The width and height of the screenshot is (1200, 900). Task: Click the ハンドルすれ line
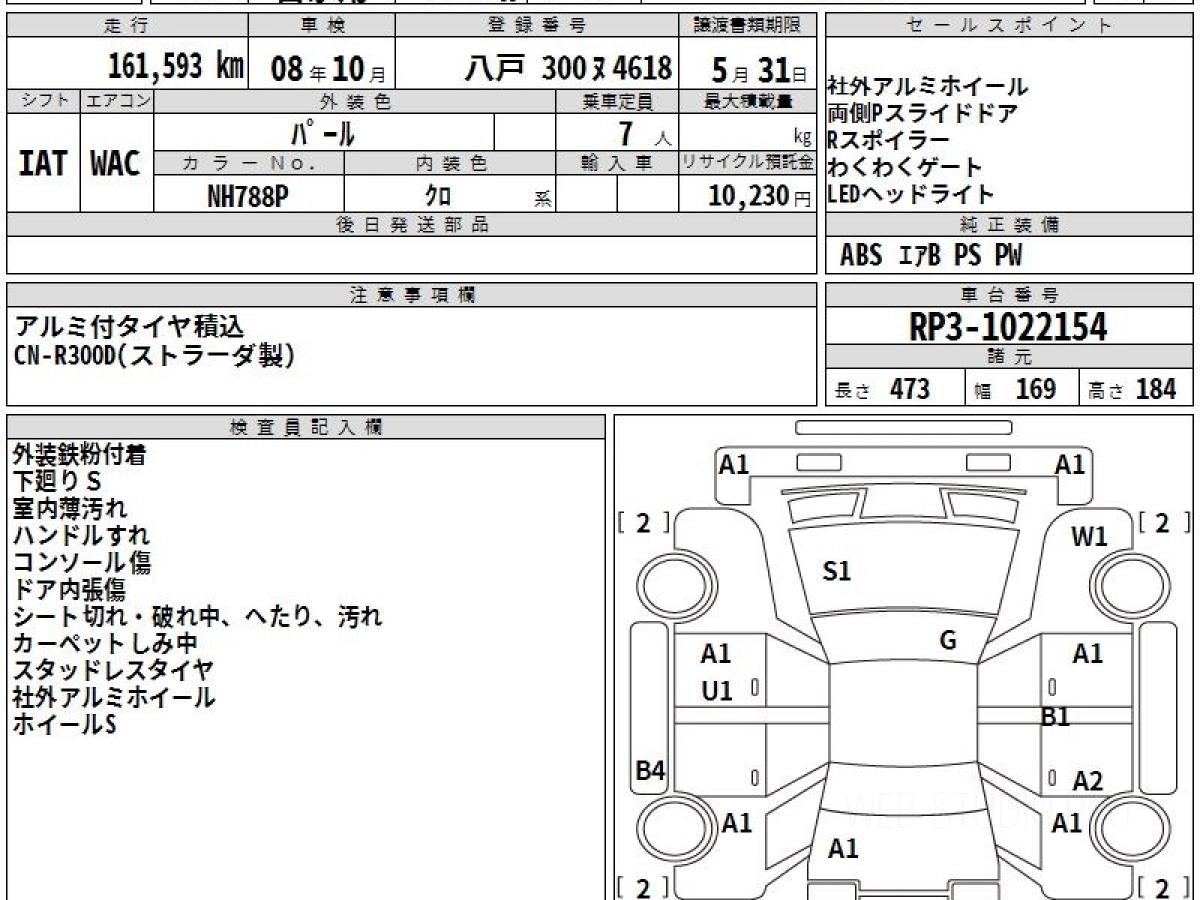(82, 536)
